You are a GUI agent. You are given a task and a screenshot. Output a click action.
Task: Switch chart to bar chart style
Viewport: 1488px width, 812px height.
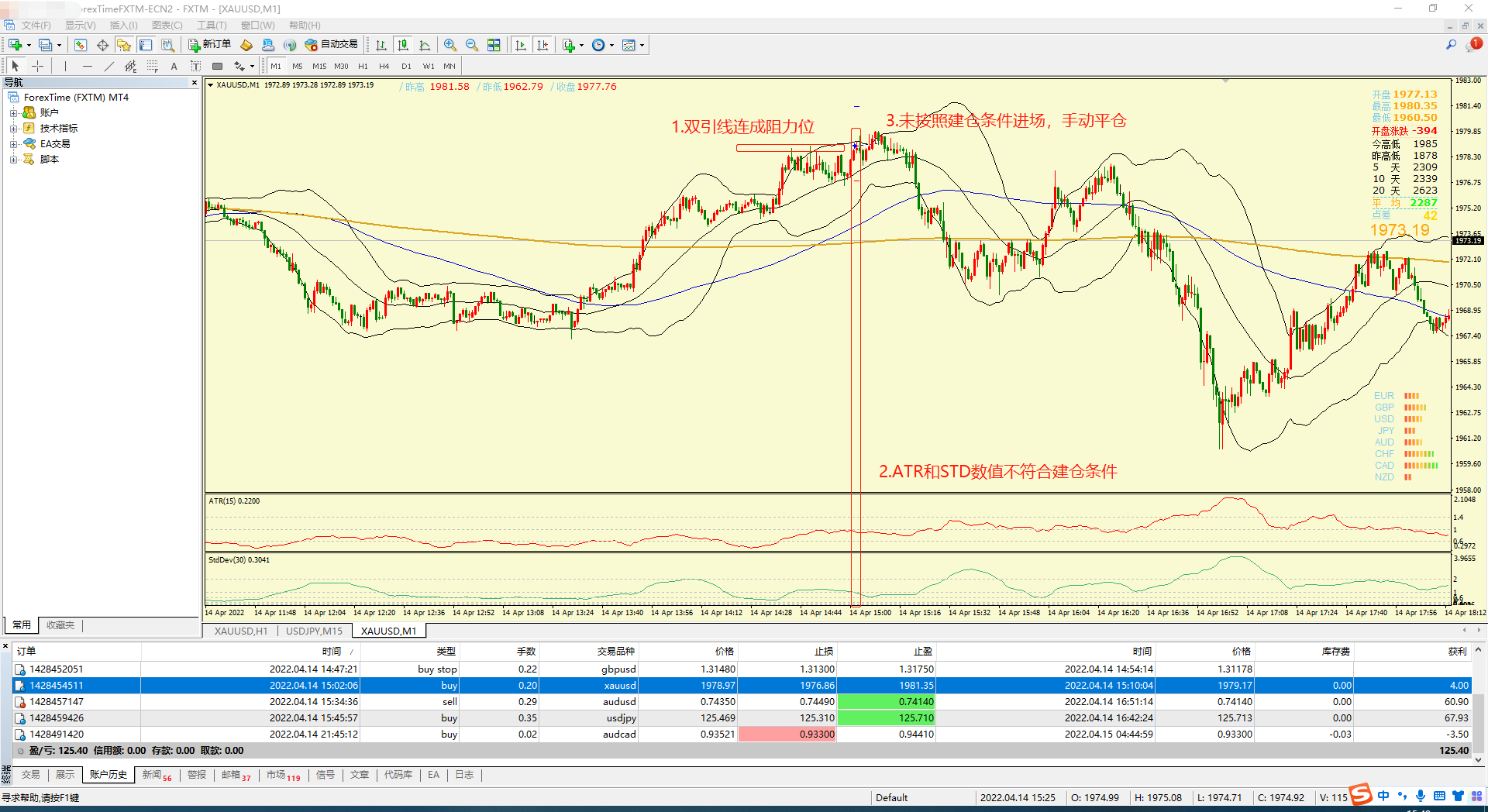(381, 45)
